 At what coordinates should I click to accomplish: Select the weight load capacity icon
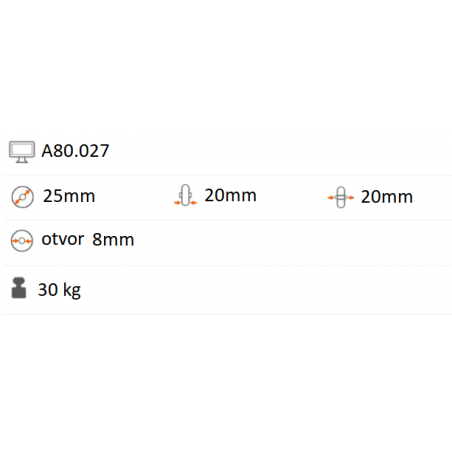tap(19, 288)
